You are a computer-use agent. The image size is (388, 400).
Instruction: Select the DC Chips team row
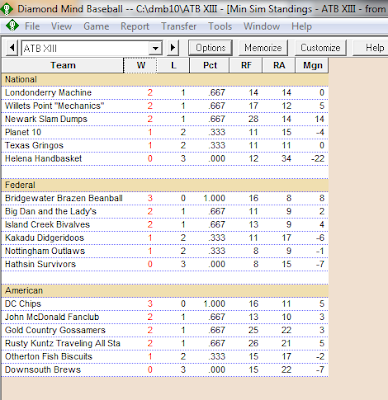tap(165, 304)
